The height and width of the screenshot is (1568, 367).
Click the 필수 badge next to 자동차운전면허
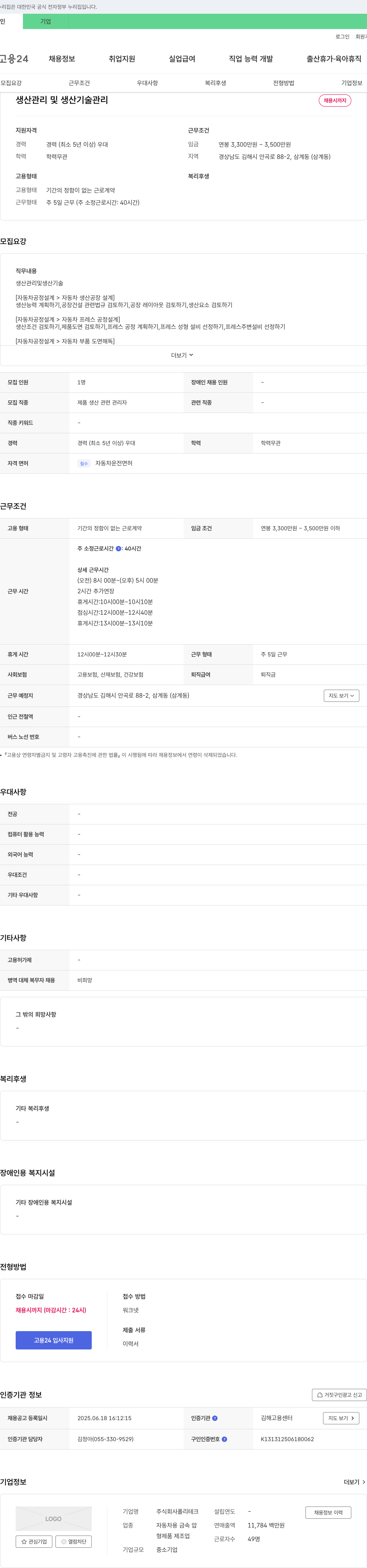(84, 463)
